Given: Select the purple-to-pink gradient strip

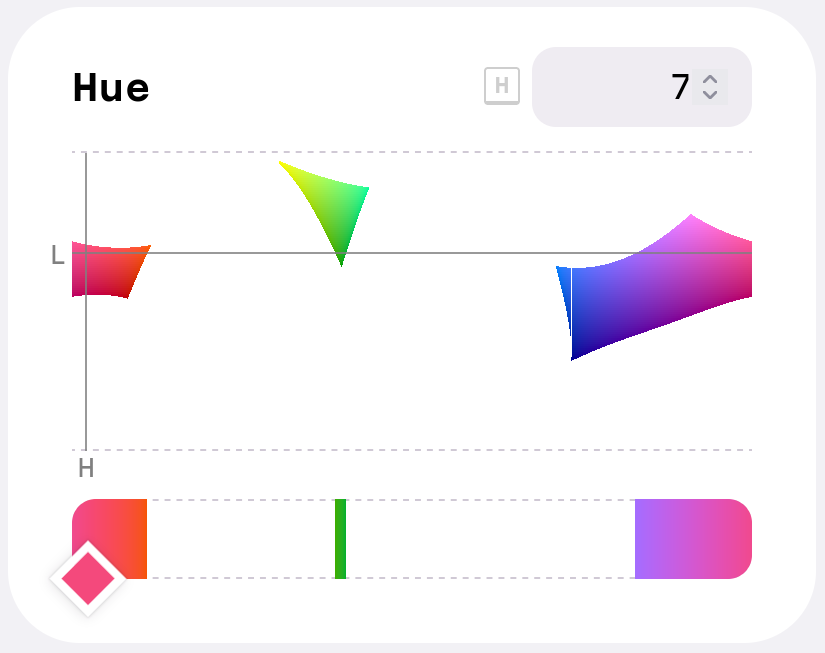Looking at the screenshot, I should [x=693, y=539].
